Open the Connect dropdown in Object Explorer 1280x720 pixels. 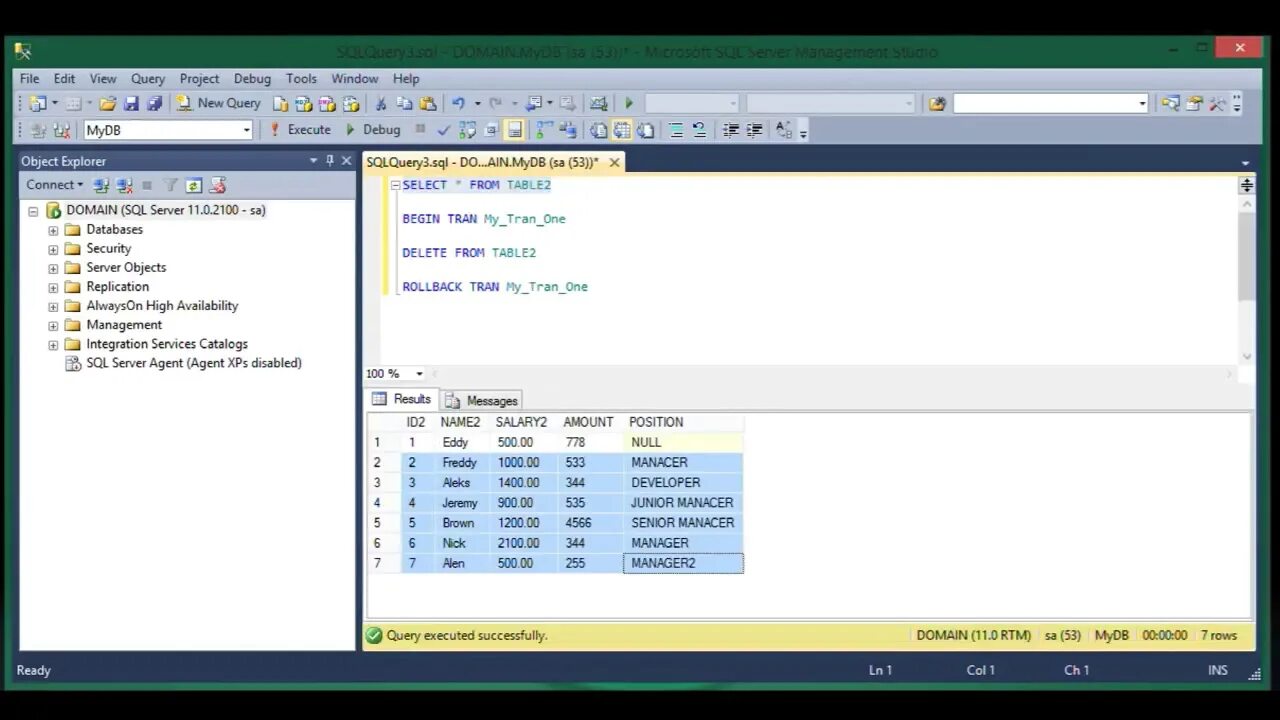point(54,185)
